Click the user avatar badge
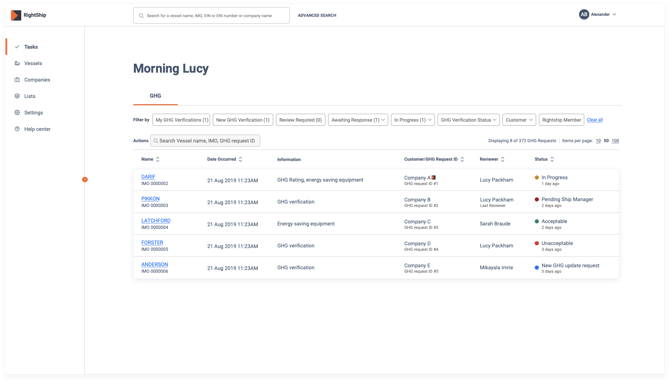670x381 pixels. 584,15
